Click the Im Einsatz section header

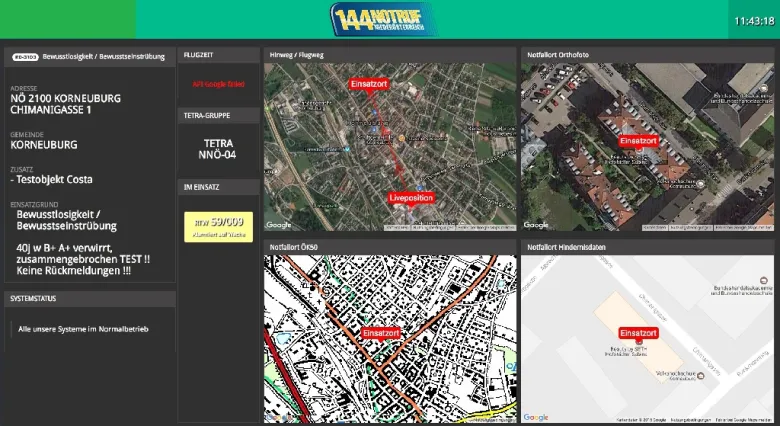[x=218, y=187]
